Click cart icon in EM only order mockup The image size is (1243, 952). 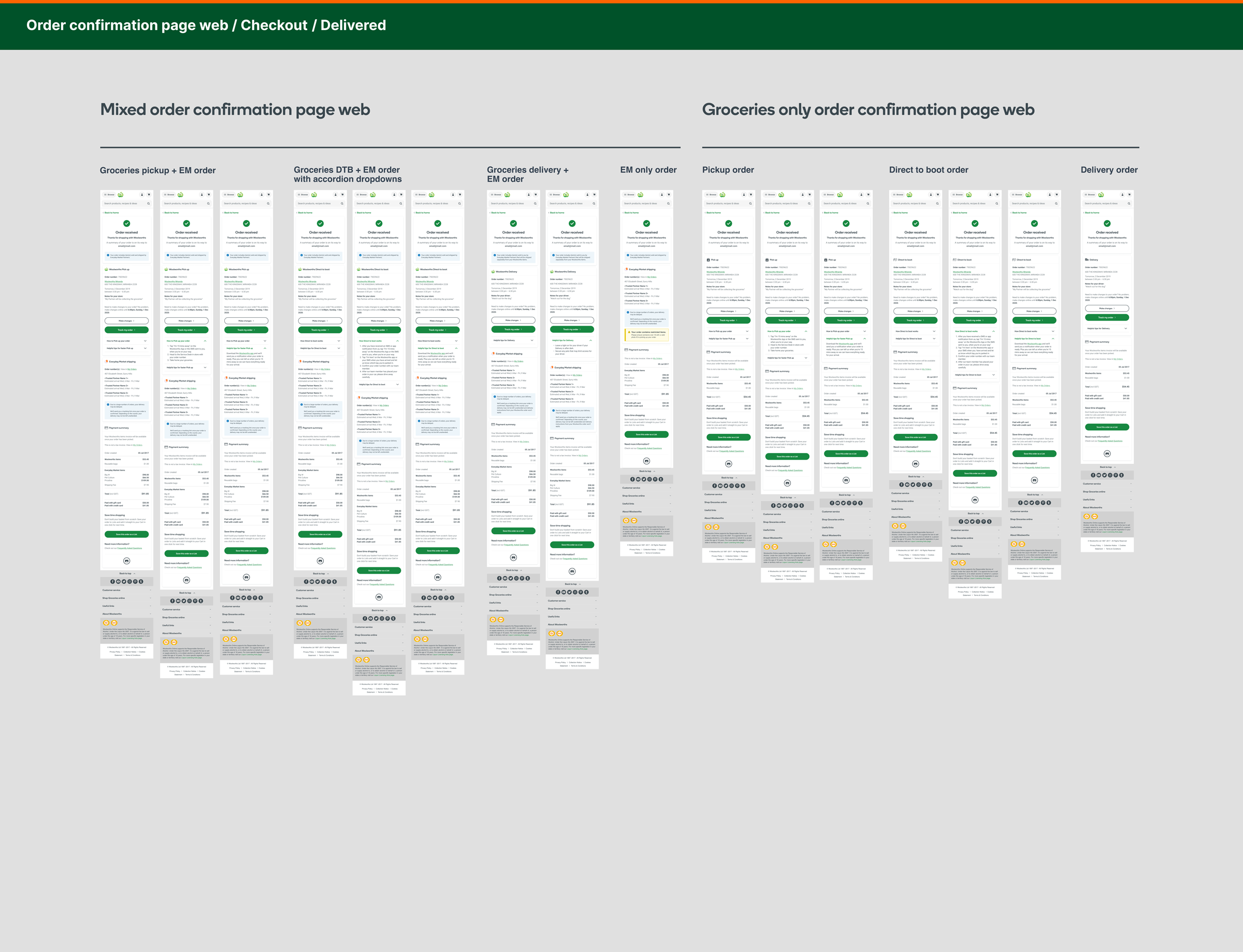click(669, 194)
